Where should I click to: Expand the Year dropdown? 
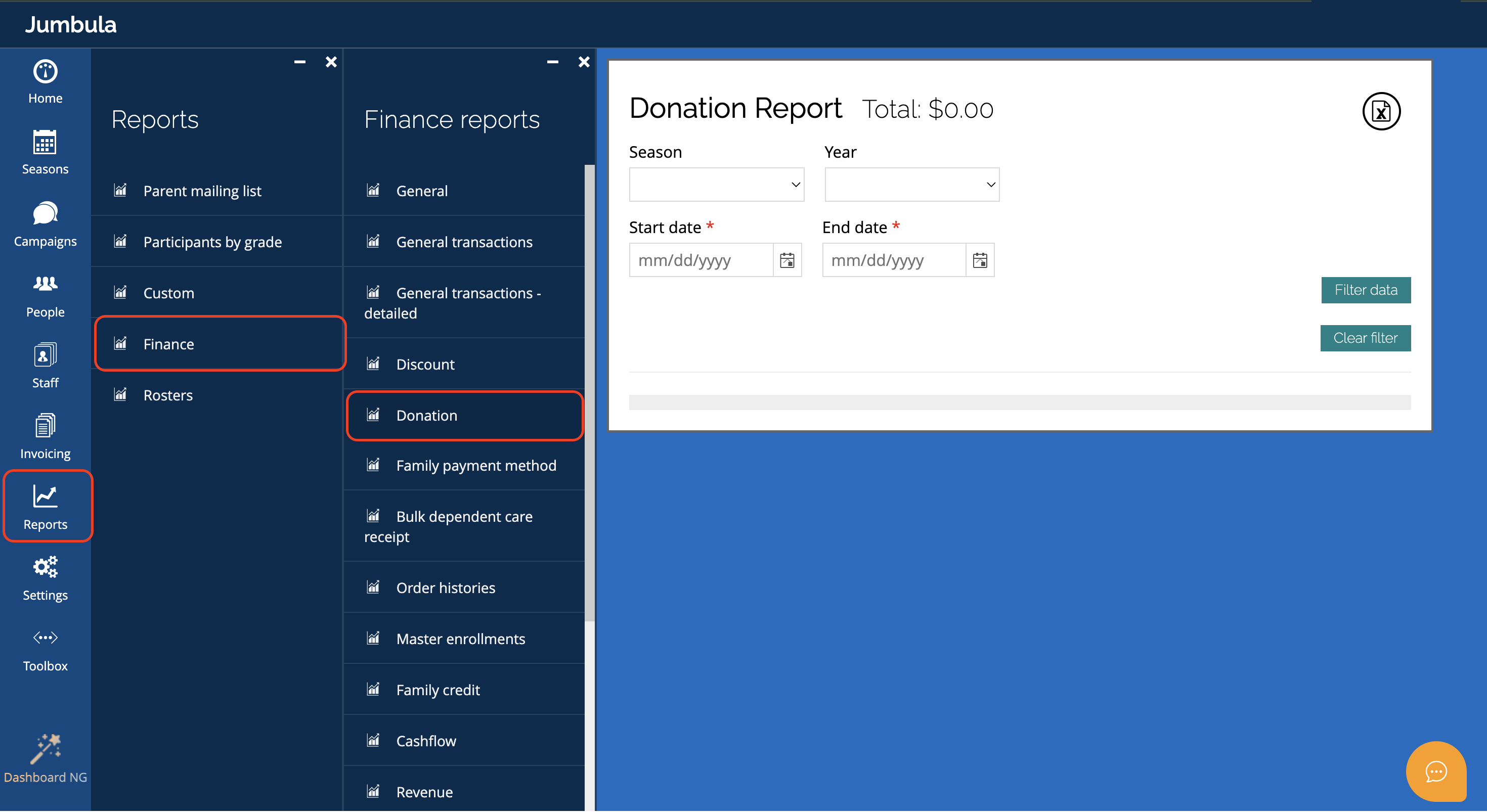coord(911,185)
